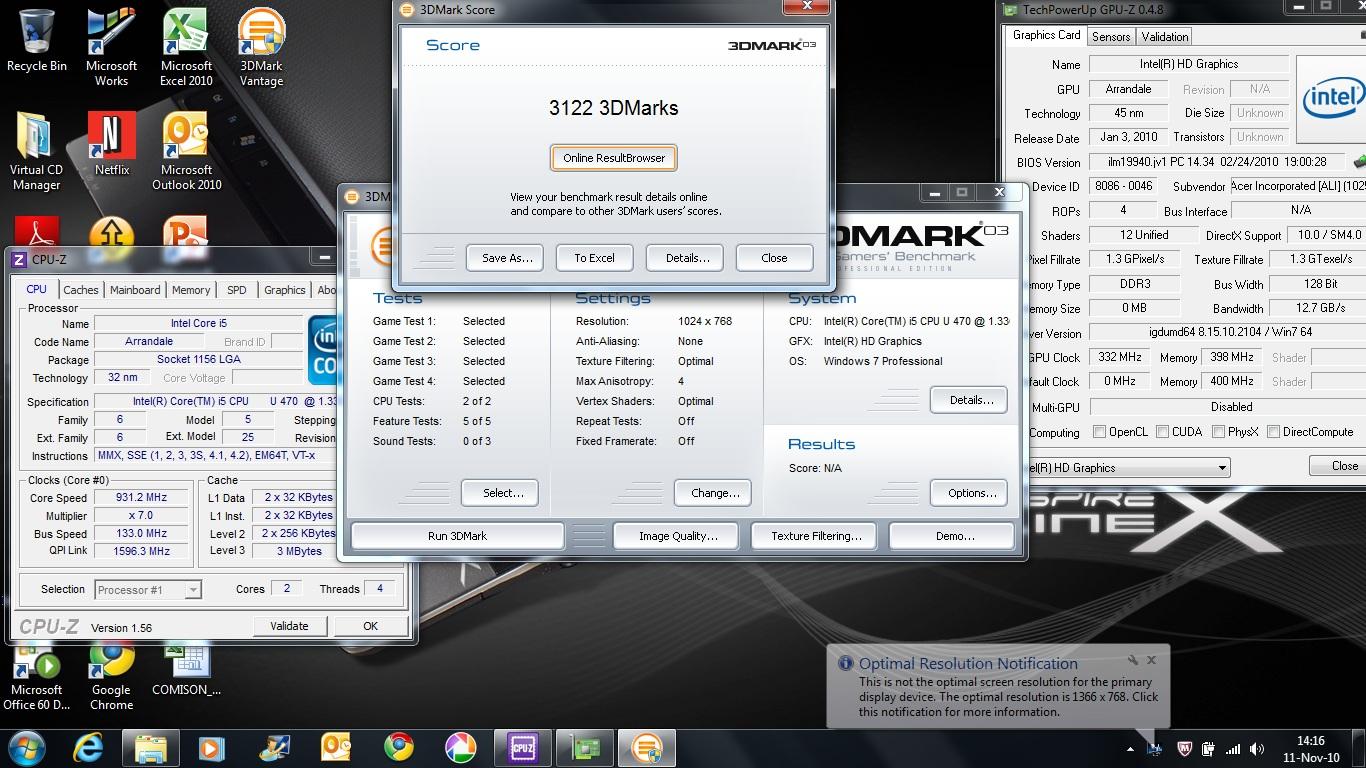This screenshot has width=1366, height=768.
Task: Switch to Graphics tab in CPU-Z
Action: [284, 290]
